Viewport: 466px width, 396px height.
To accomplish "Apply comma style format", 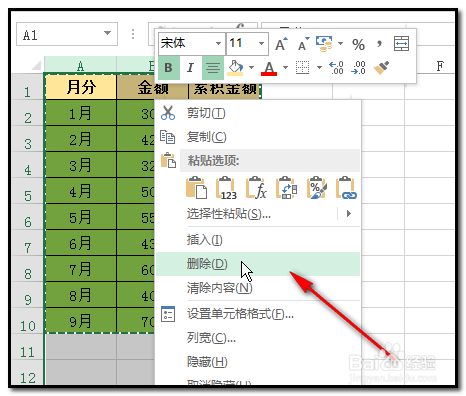I will tap(379, 44).
